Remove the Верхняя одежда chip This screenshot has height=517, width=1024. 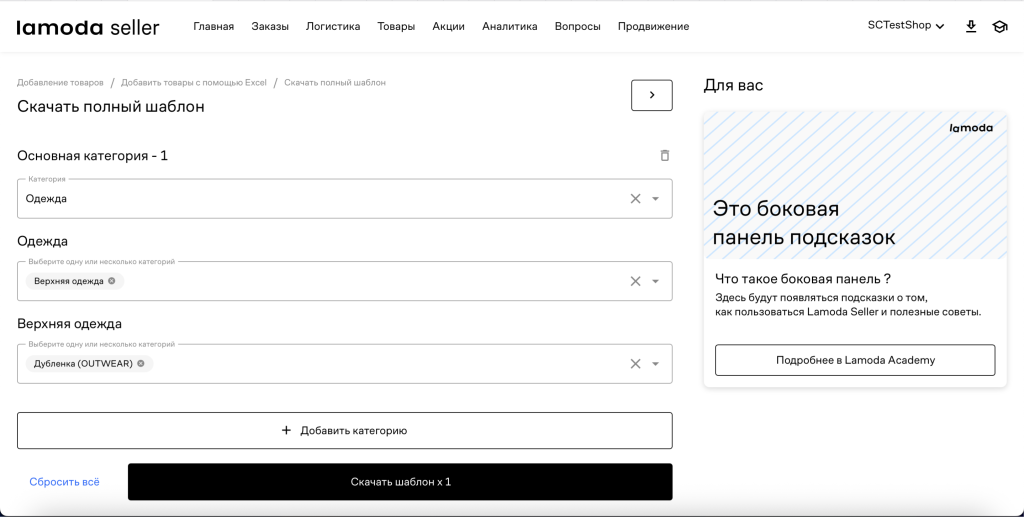[112, 281]
